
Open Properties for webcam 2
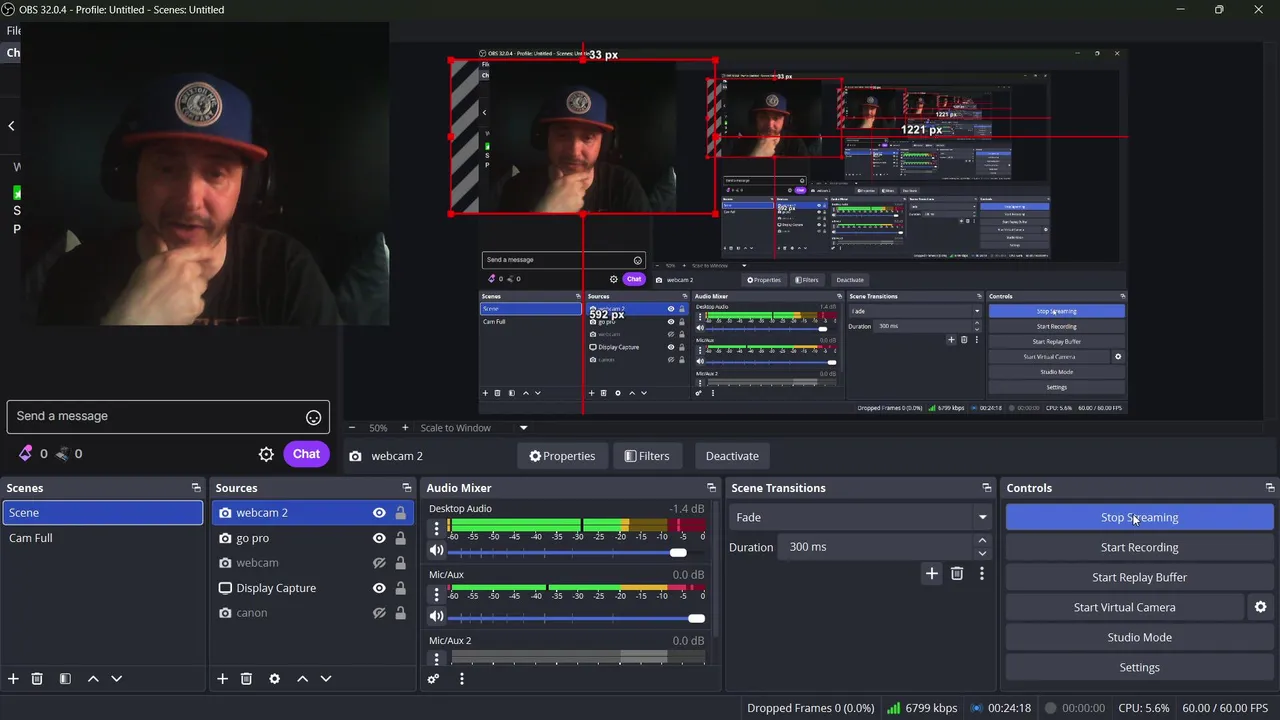click(x=562, y=456)
